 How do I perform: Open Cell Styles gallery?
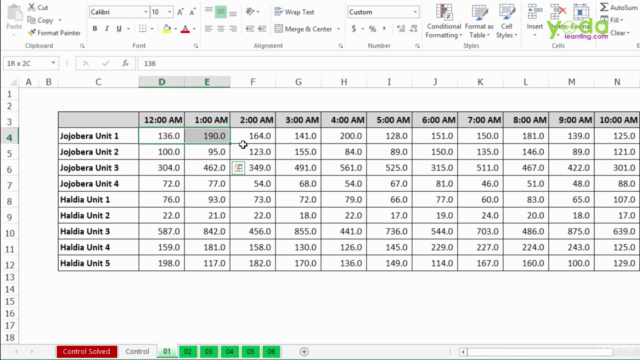[507, 21]
